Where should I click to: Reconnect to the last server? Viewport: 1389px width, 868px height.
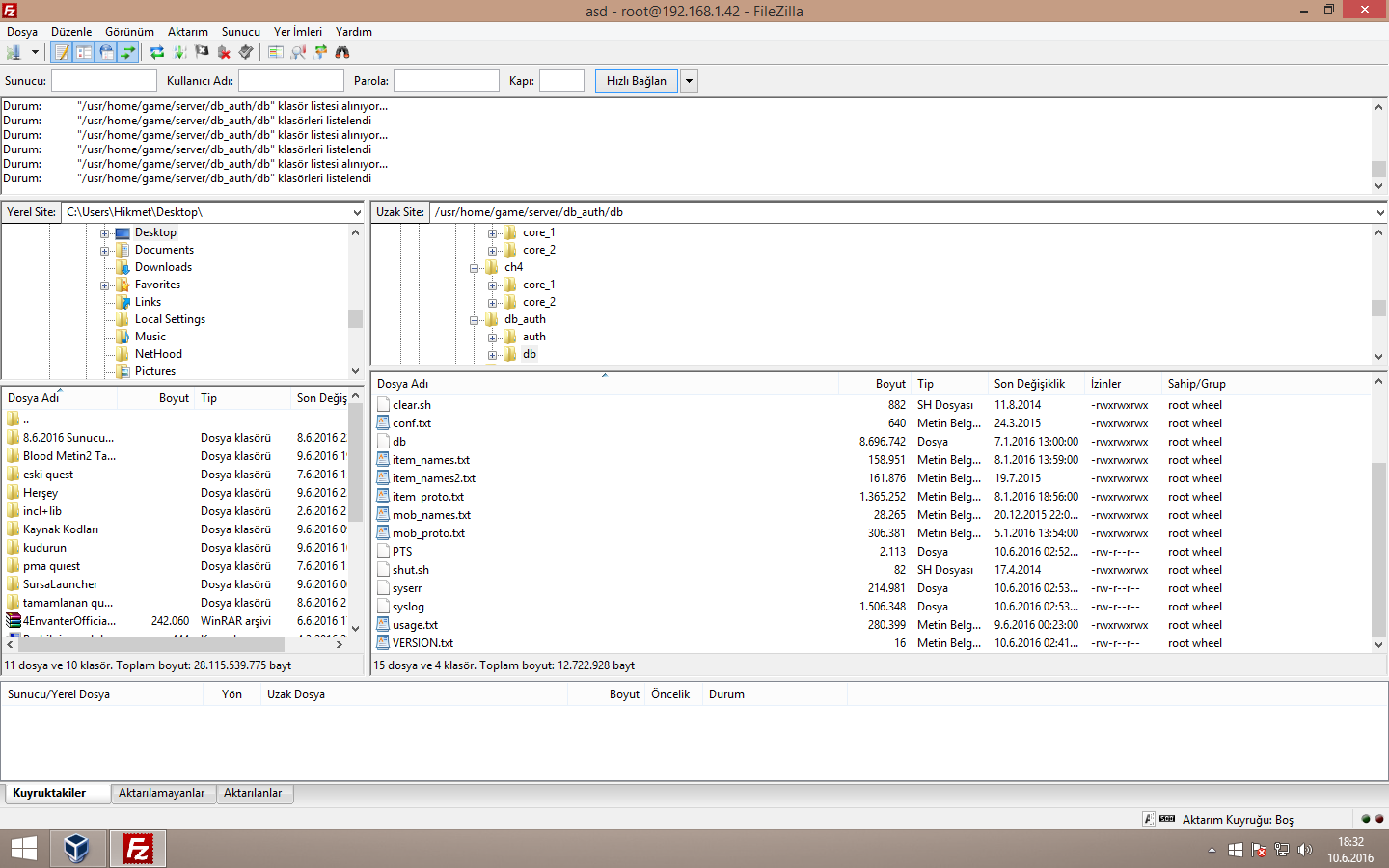click(x=246, y=52)
